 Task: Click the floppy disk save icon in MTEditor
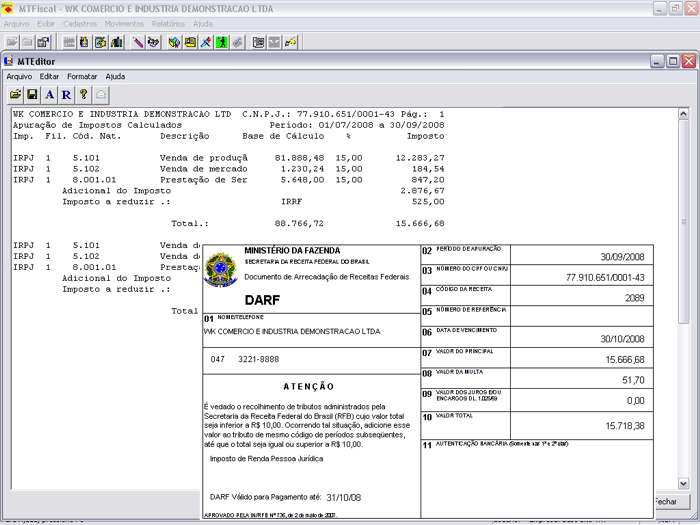click(32, 94)
